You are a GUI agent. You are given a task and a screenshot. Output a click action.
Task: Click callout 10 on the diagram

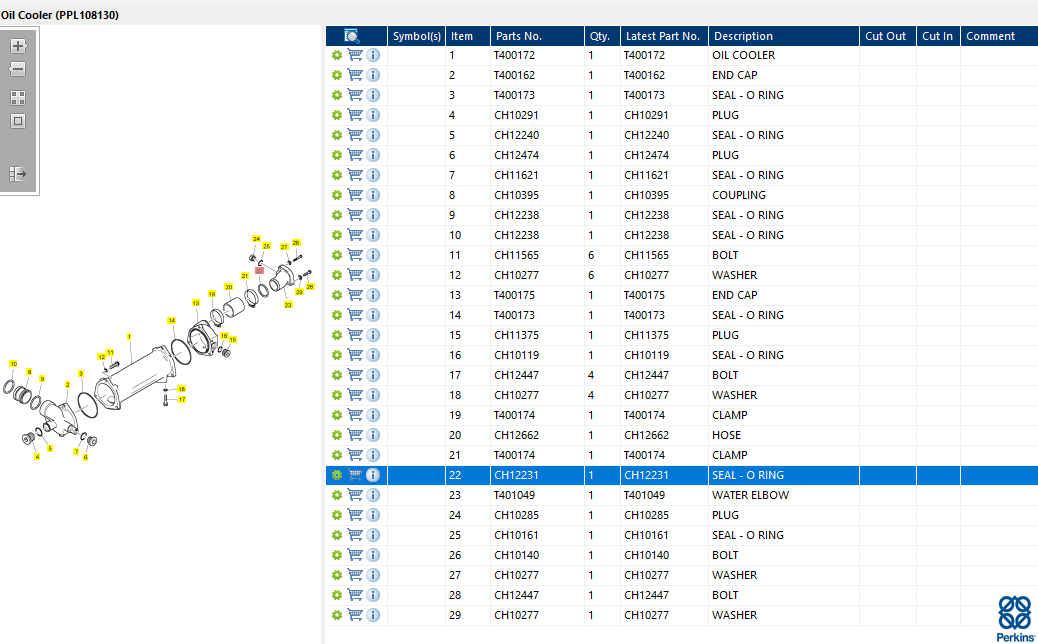(x=13, y=364)
